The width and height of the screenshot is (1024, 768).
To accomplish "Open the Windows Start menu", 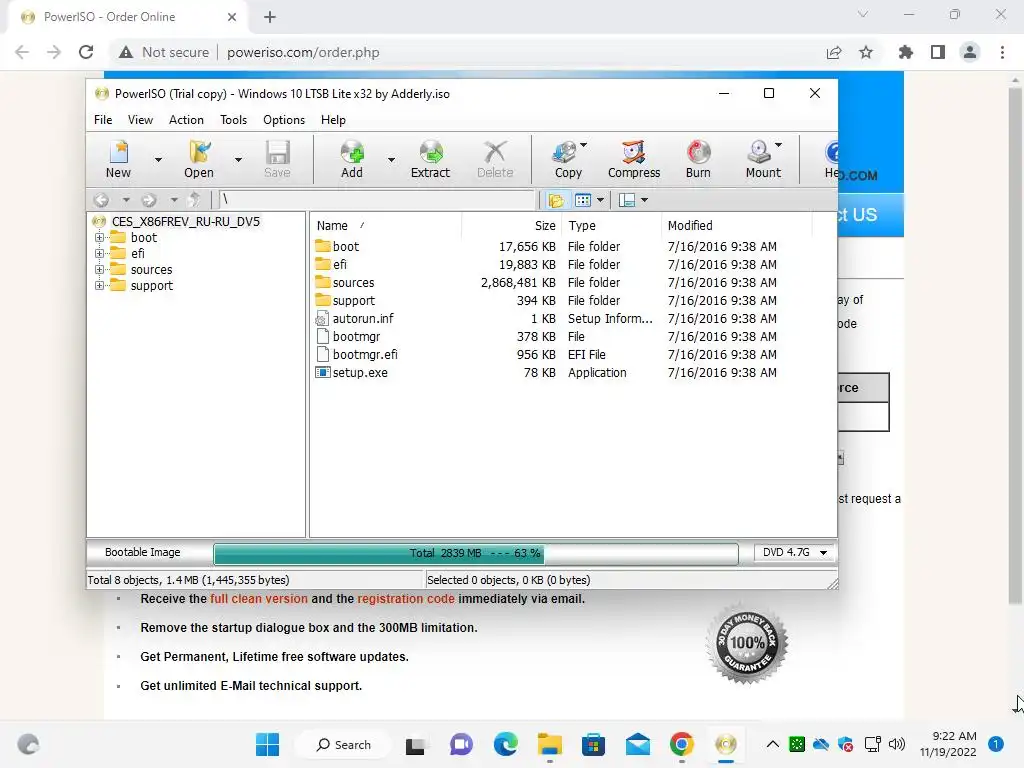I will coord(267,744).
